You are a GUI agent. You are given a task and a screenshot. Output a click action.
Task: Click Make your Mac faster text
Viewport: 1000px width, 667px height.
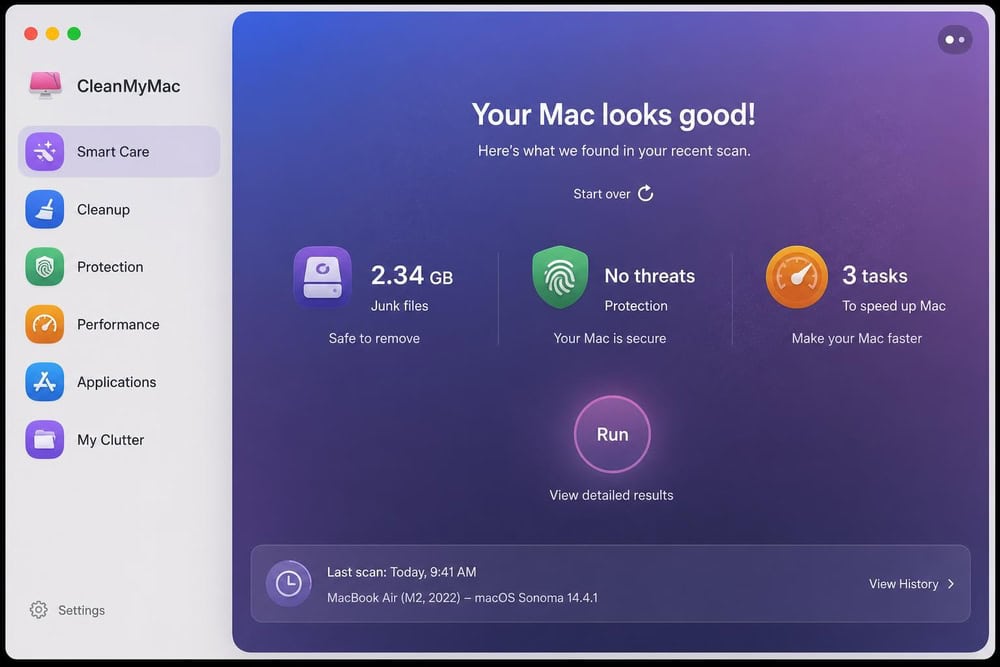[857, 339]
